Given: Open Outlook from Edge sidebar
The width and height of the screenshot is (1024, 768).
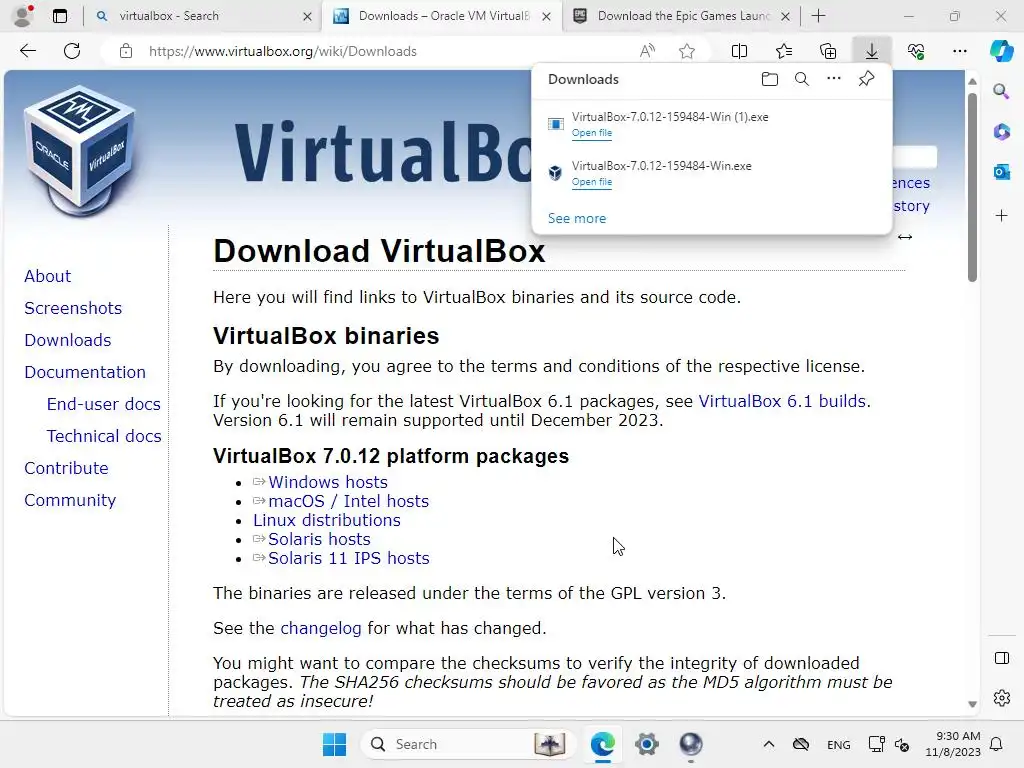Looking at the screenshot, I should [1001, 172].
